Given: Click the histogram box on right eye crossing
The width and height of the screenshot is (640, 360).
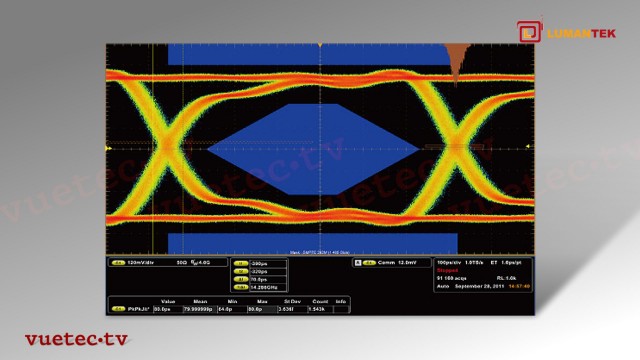Looking at the screenshot, I should (454, 146).
